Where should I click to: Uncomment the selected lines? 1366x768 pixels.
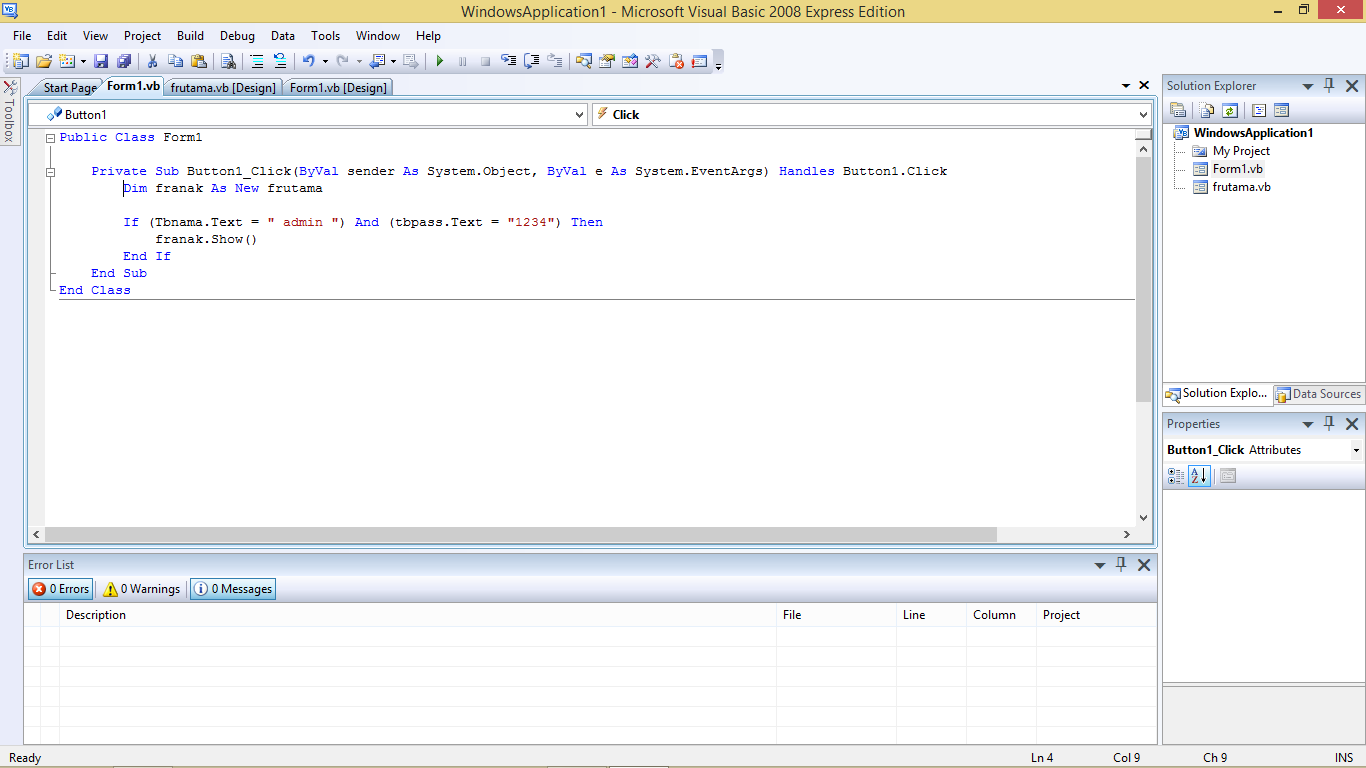(x=280, y=61)
